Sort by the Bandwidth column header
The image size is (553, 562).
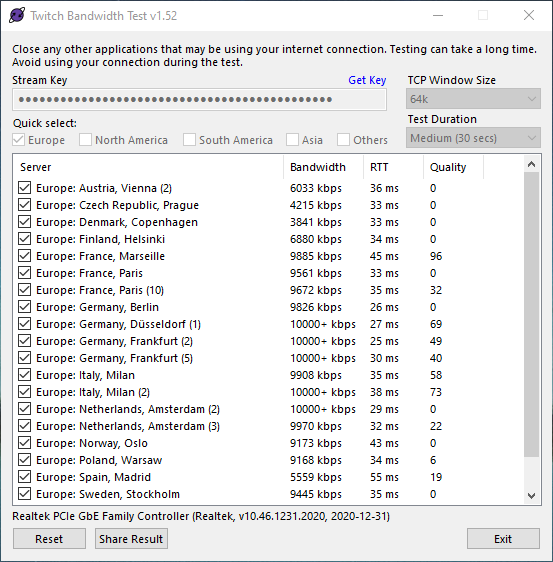pos(323,167)
